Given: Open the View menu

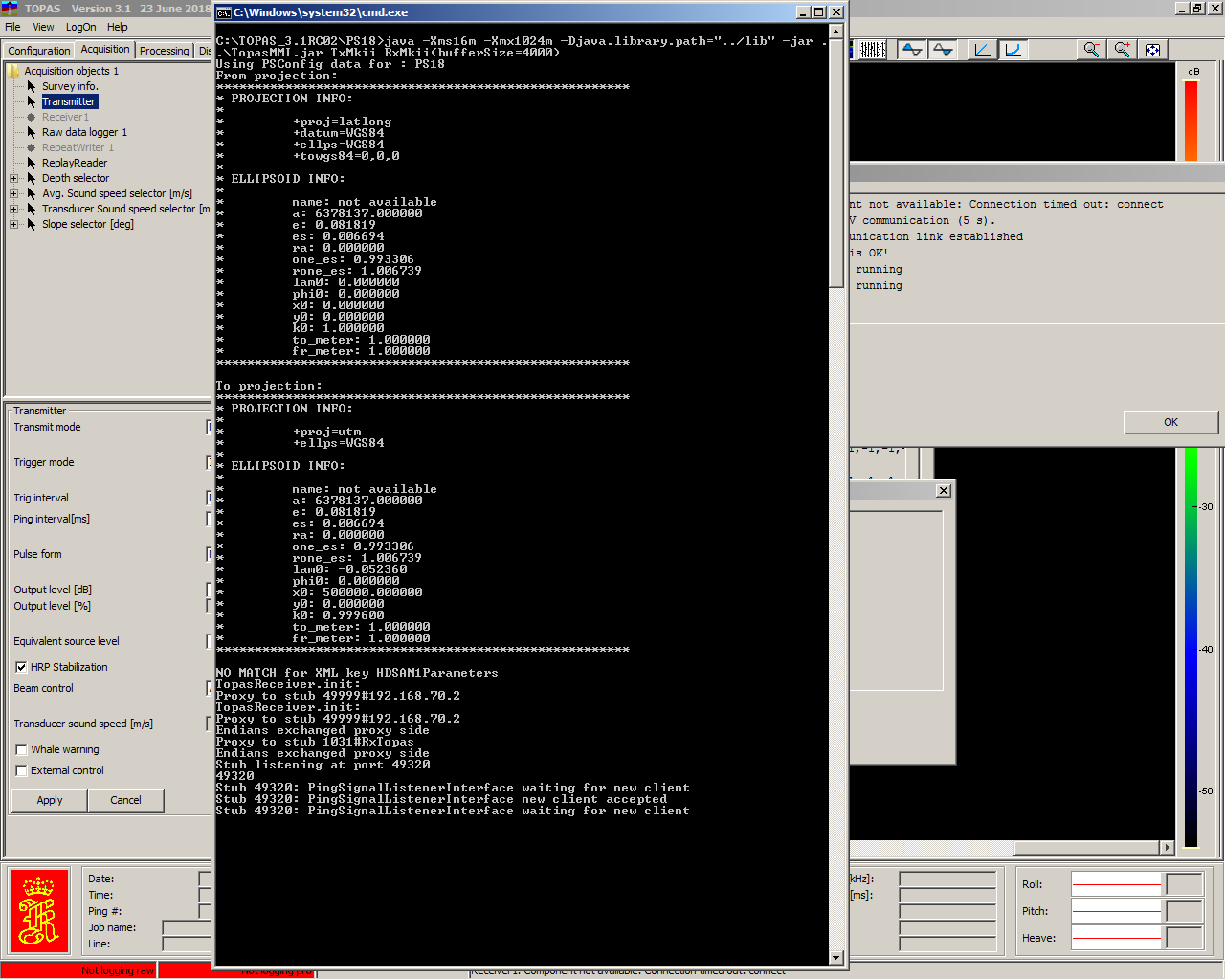Looking at the screenshot, I should coord(44,27).
